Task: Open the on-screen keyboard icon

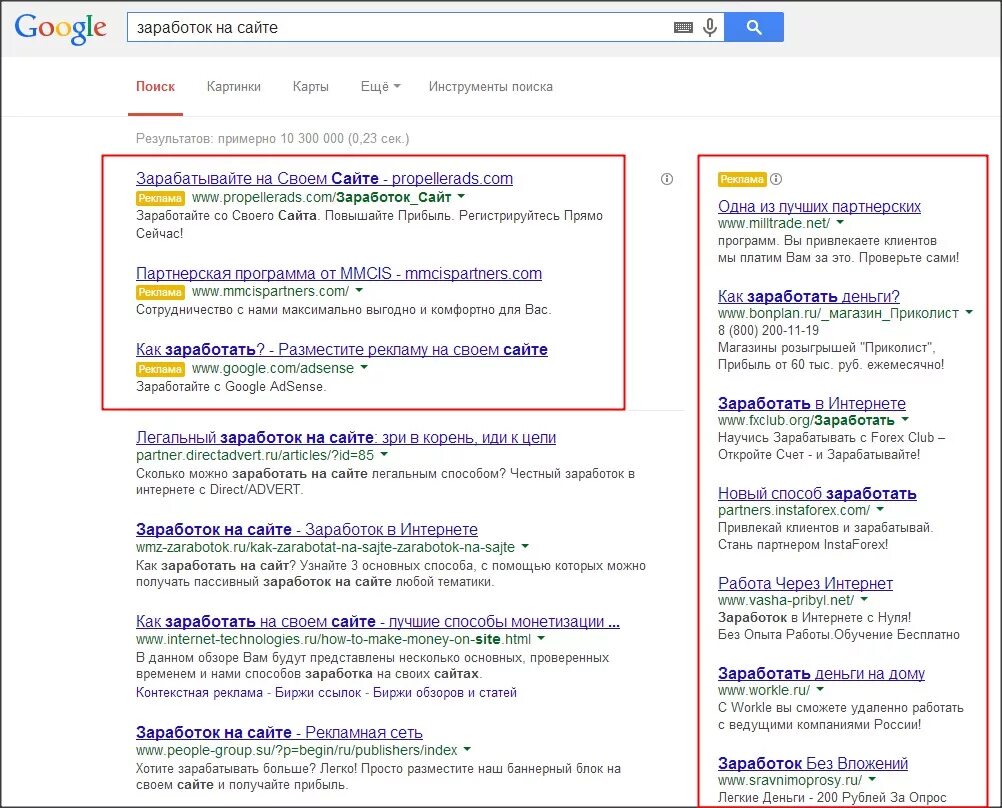Action: 683,27
